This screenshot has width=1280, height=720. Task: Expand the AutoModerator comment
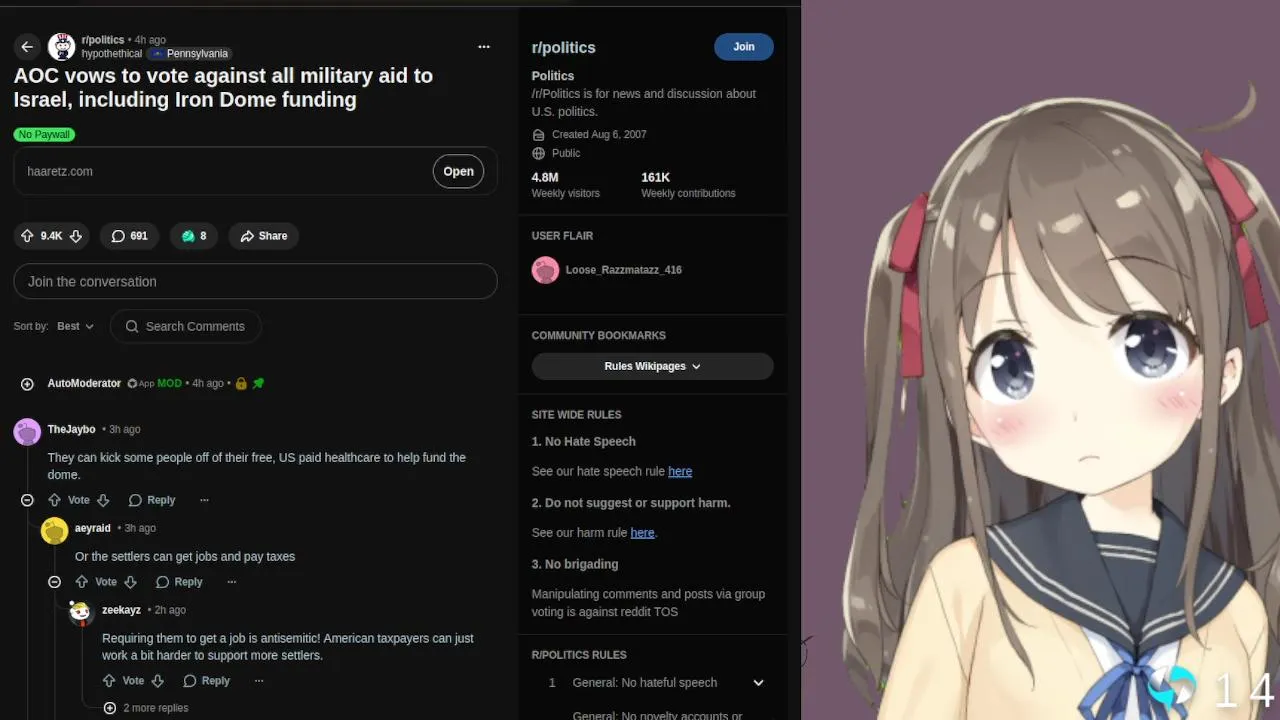[27, 384]
